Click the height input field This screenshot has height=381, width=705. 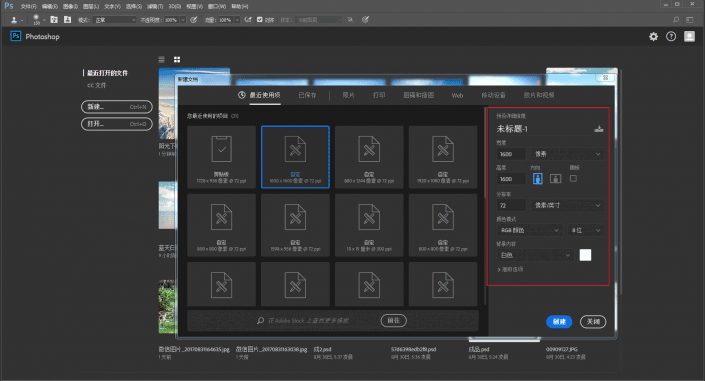click(511, 179)
